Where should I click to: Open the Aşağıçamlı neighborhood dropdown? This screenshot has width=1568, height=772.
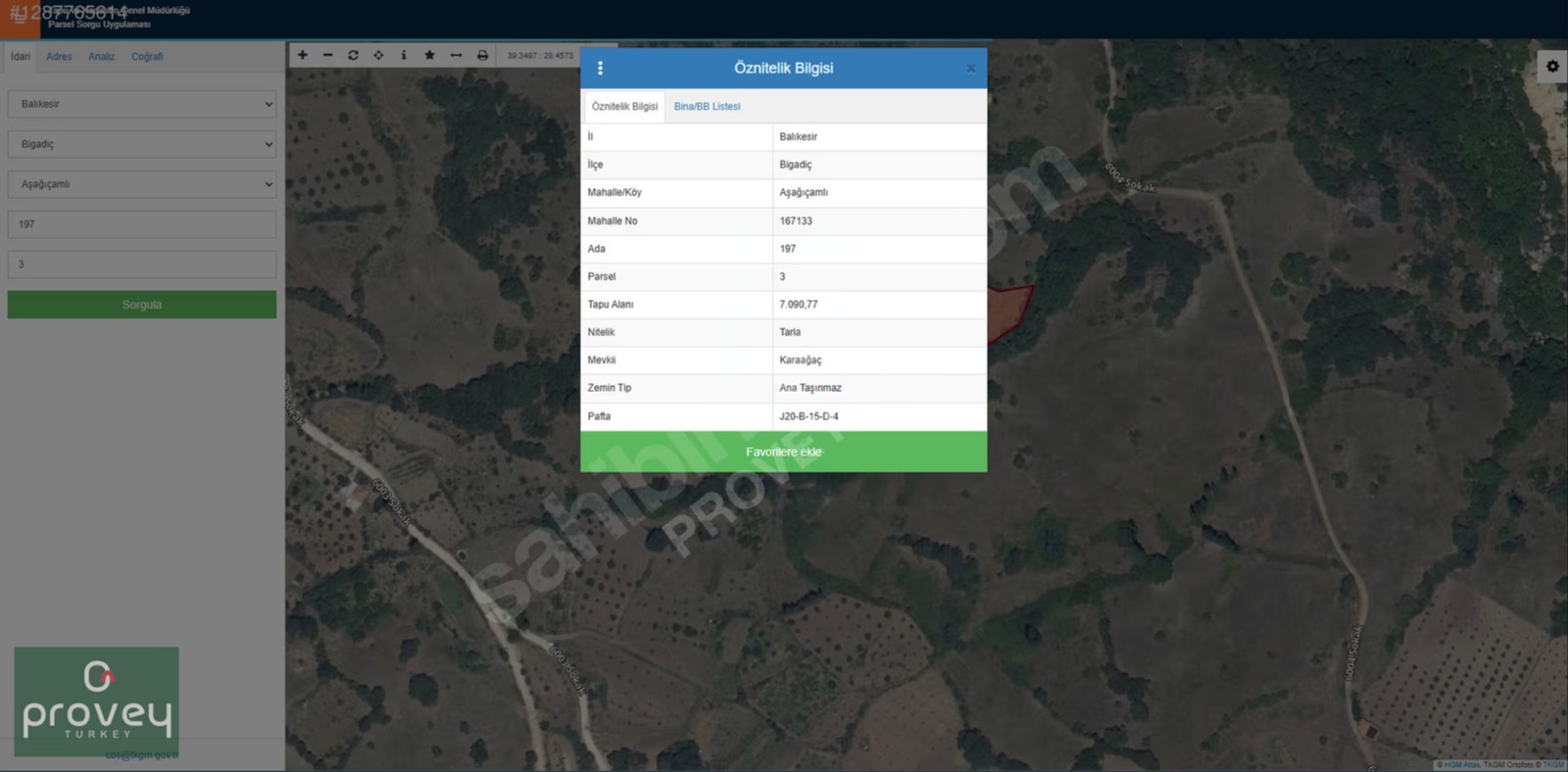coord(142,184)
